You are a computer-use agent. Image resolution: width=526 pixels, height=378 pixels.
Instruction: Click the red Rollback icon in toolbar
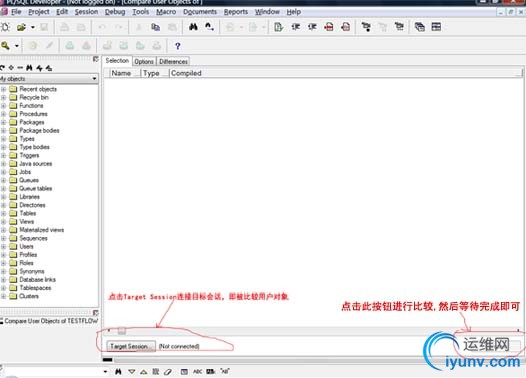345,27
